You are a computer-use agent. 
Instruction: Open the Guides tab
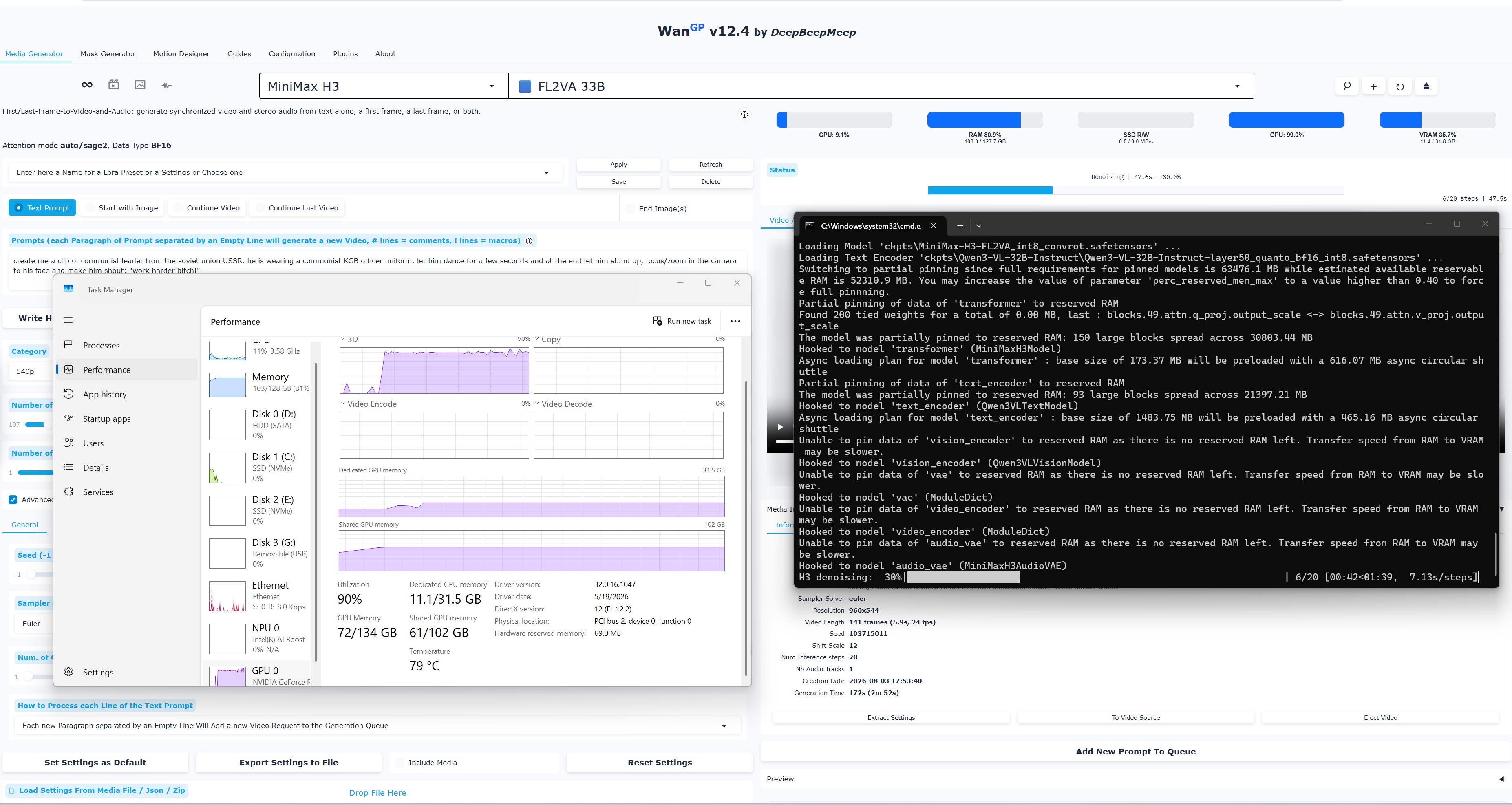239,53
